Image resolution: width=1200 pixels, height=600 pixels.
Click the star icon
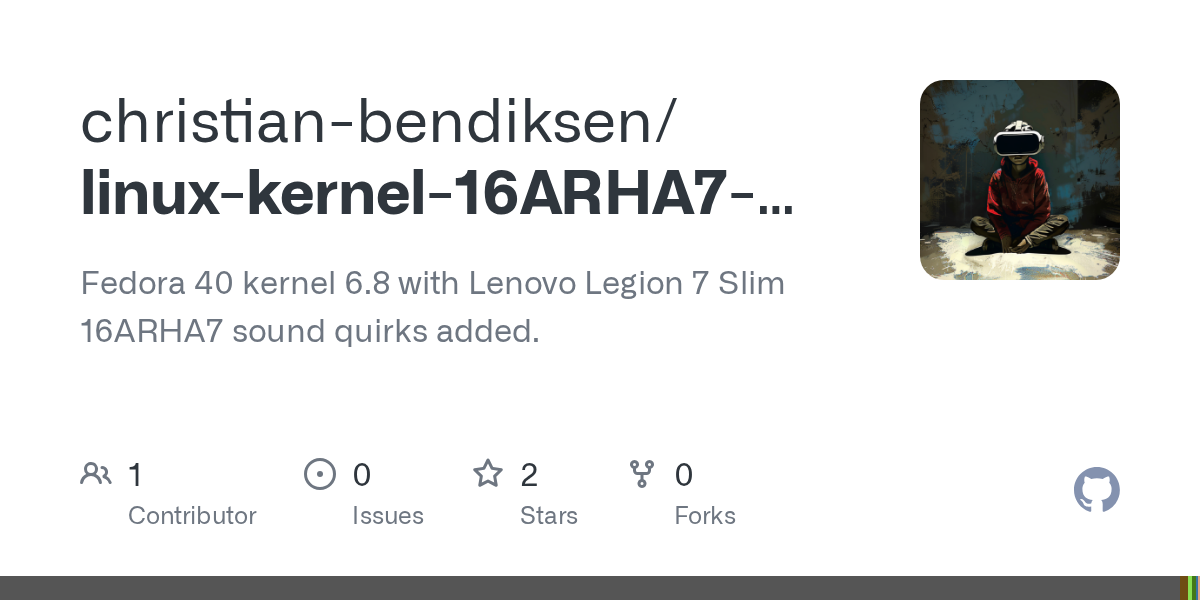coord(488,474)
